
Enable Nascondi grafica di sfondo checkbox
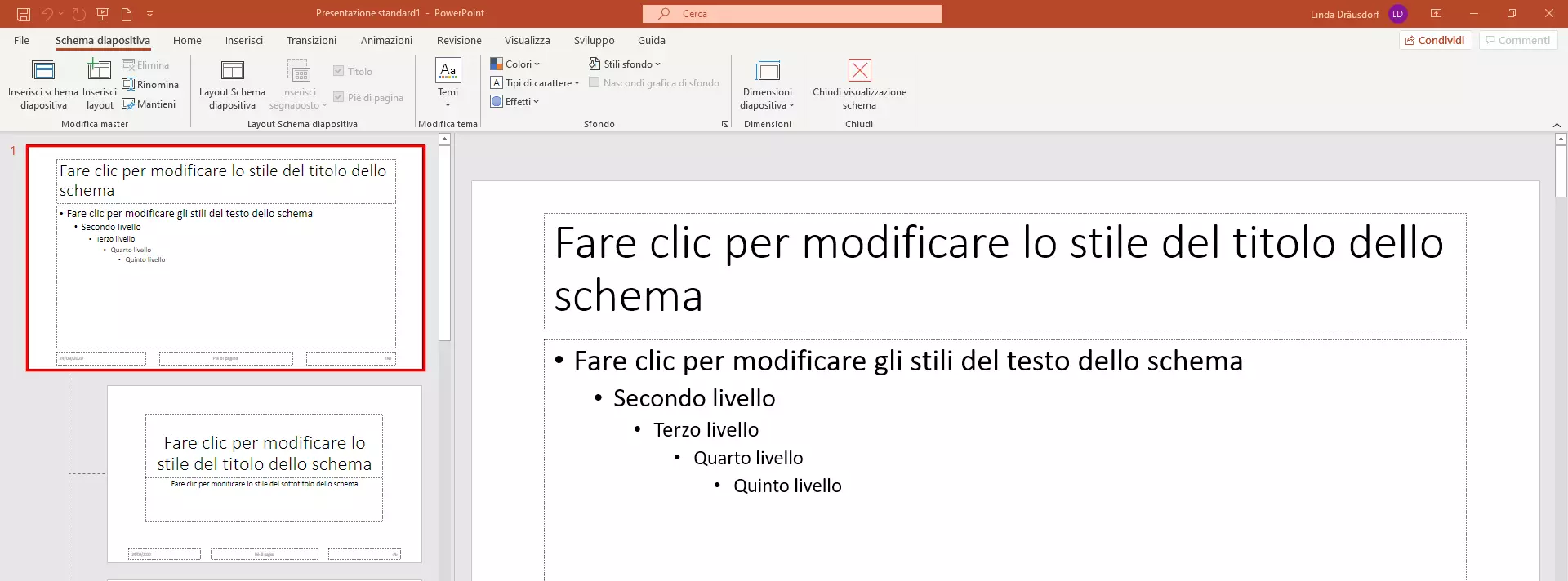[595, 82]
